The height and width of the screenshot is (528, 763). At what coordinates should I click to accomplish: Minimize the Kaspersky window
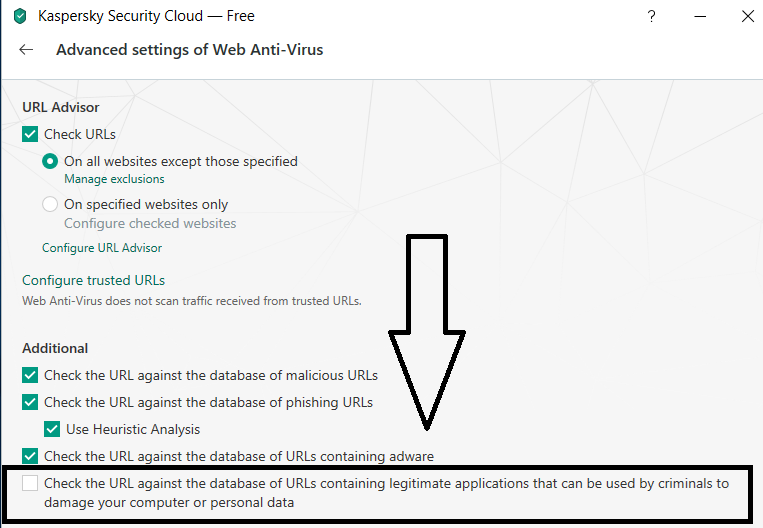click(x=699, y=16)
